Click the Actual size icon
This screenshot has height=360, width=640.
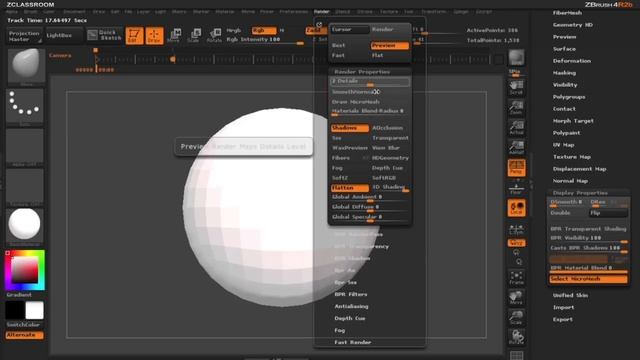[x=516, y=127]
